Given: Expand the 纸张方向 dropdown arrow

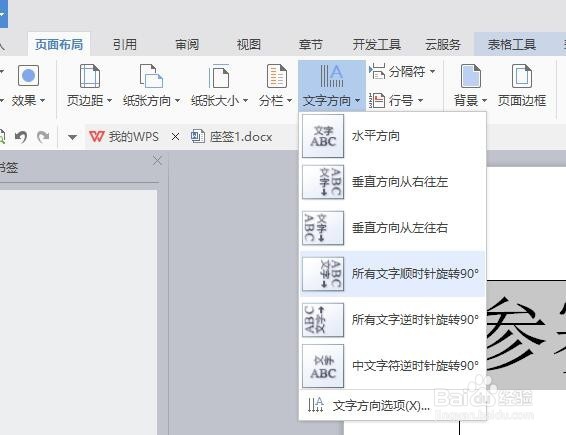Looking at the screenshot, I should (x=177, y=100).
